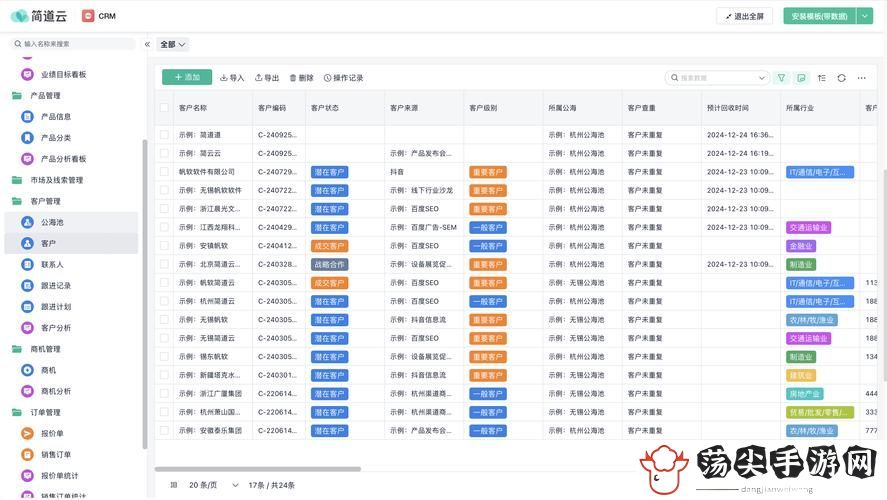
Task: Open 客户分析 in the sidebar
Action: point(55,327)
